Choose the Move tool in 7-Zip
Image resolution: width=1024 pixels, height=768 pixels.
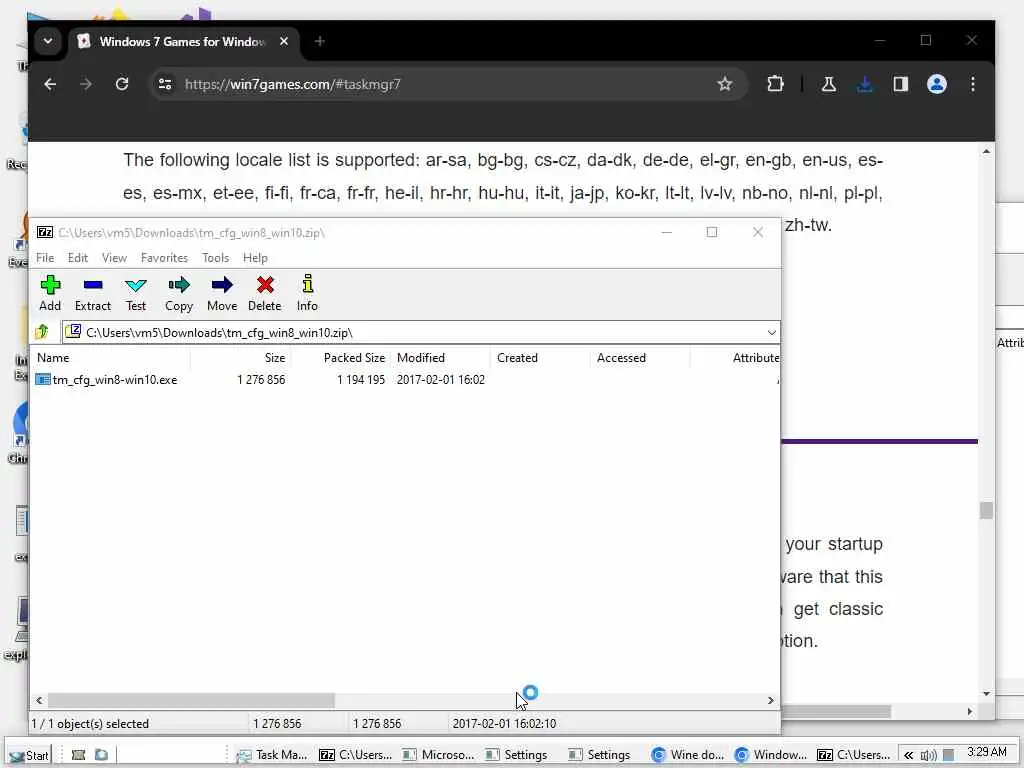point(222,293)
